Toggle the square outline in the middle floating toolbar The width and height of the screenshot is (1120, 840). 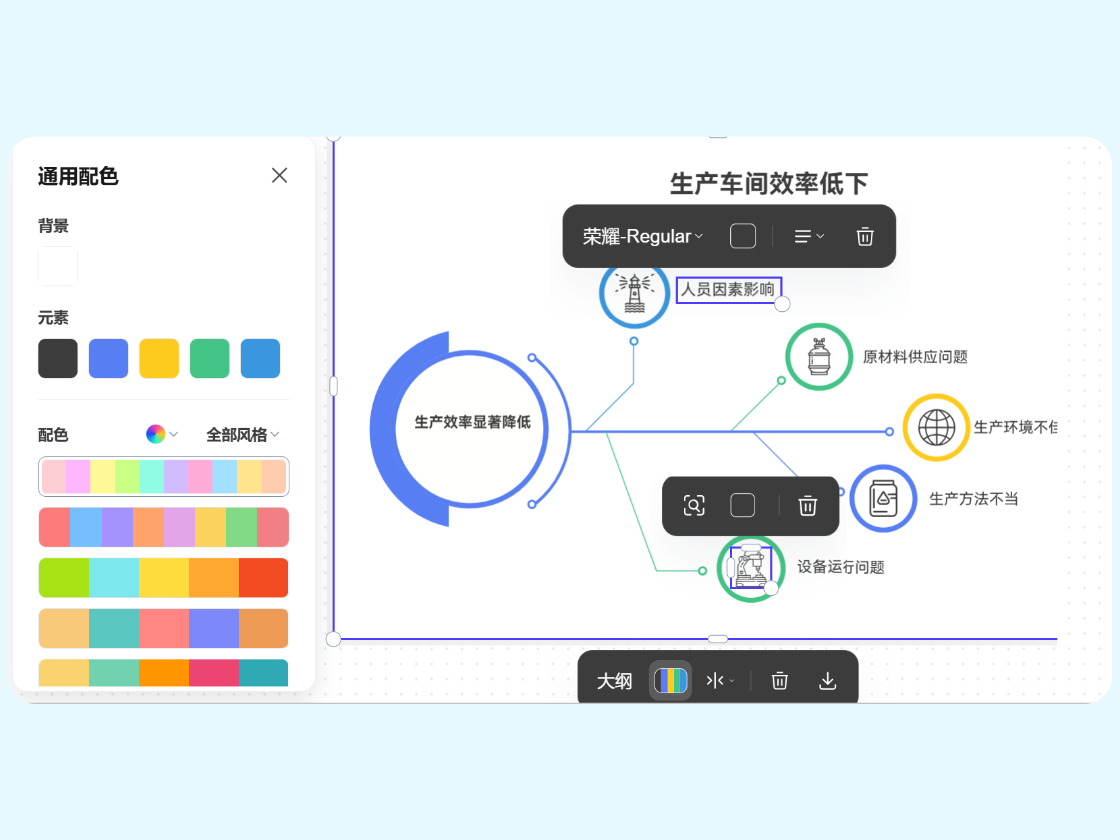click(x=743, y=505)
